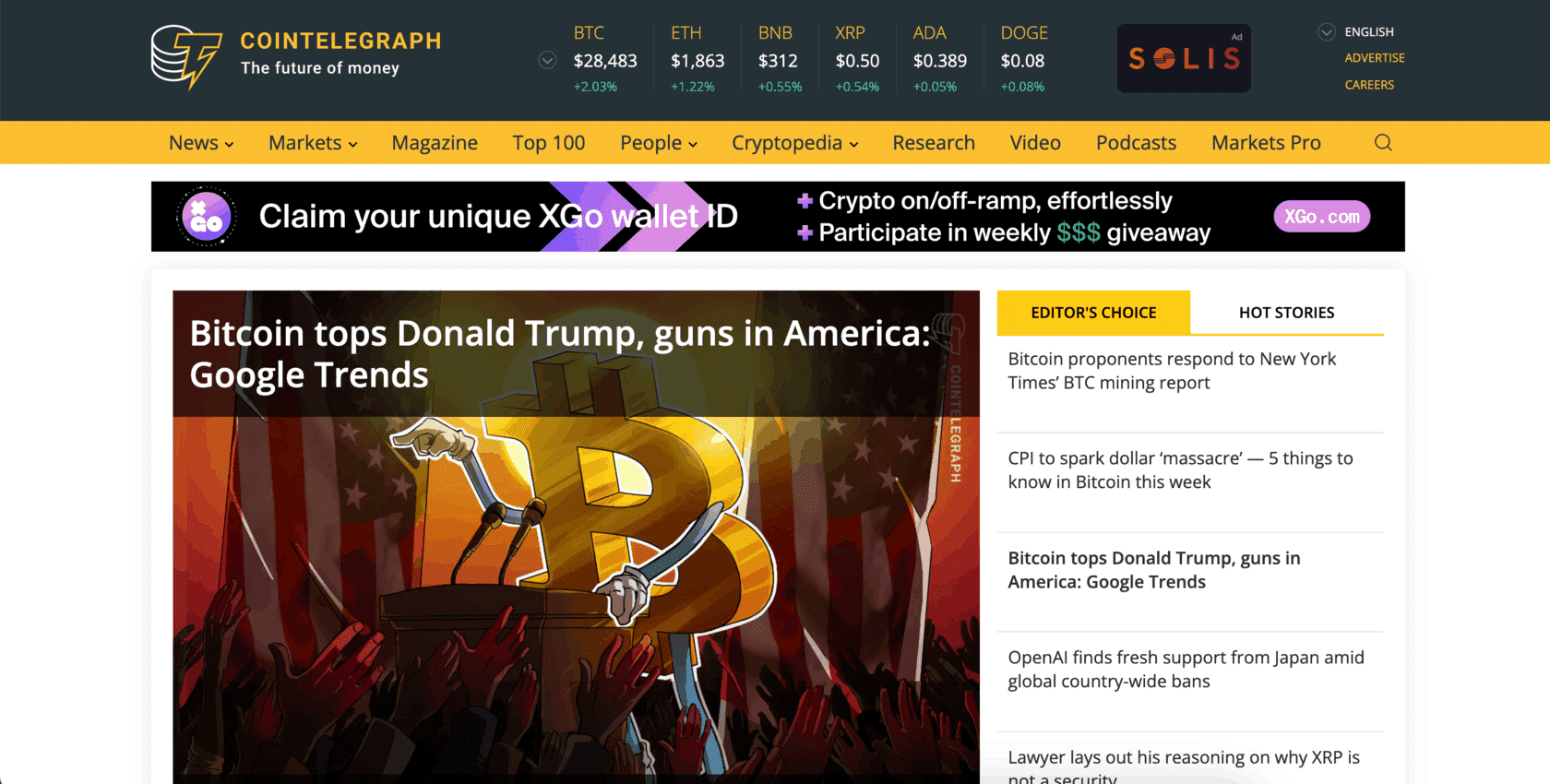Expand the News menu dropdown

201,143
